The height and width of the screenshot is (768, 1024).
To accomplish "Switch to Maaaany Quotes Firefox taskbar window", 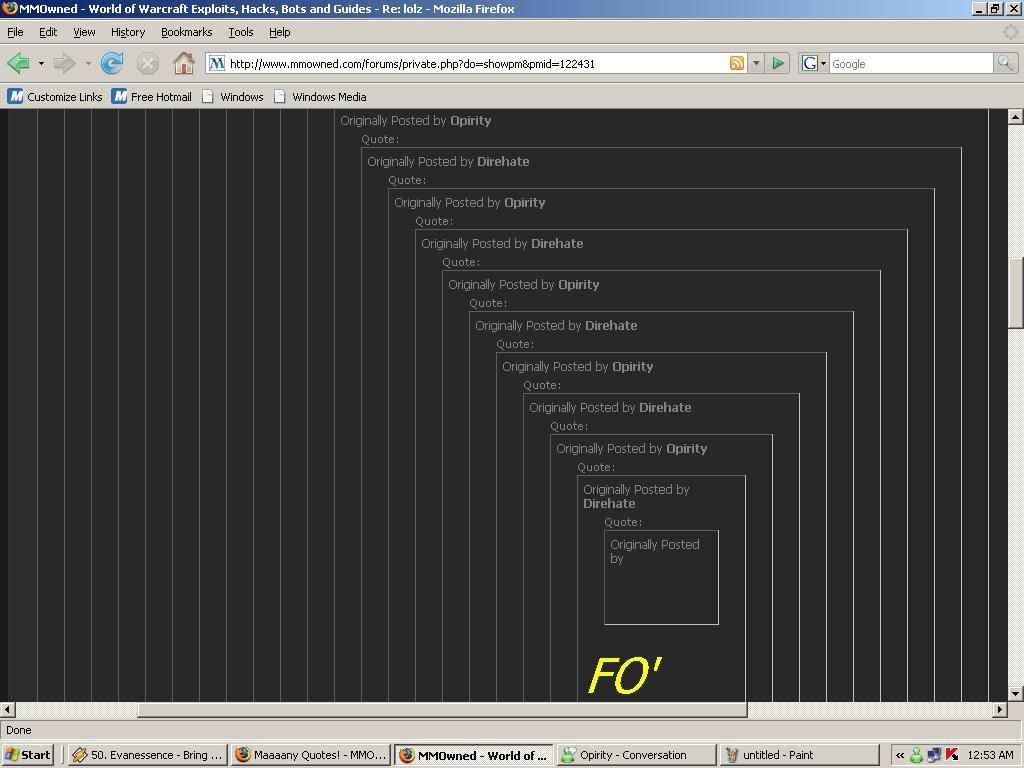I will pos(311,755).
